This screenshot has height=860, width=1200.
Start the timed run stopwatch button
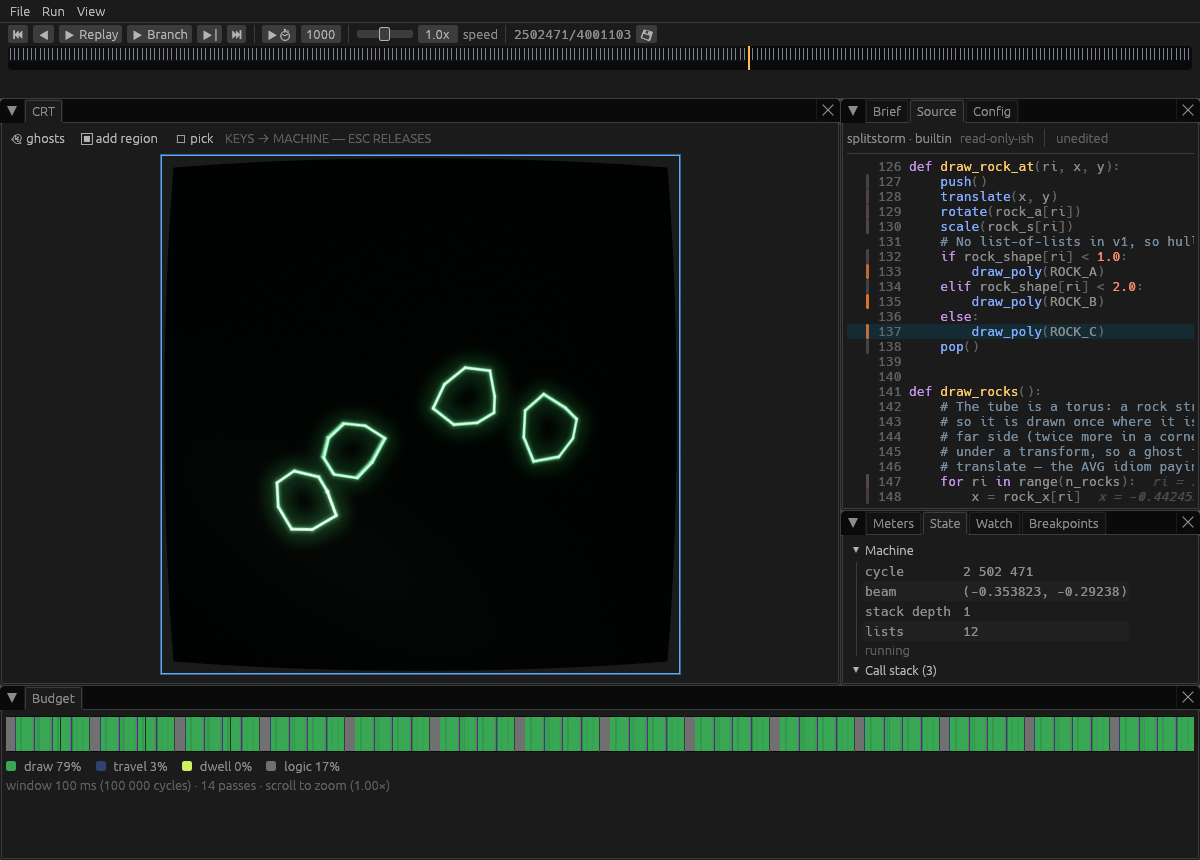pos(278,34)
